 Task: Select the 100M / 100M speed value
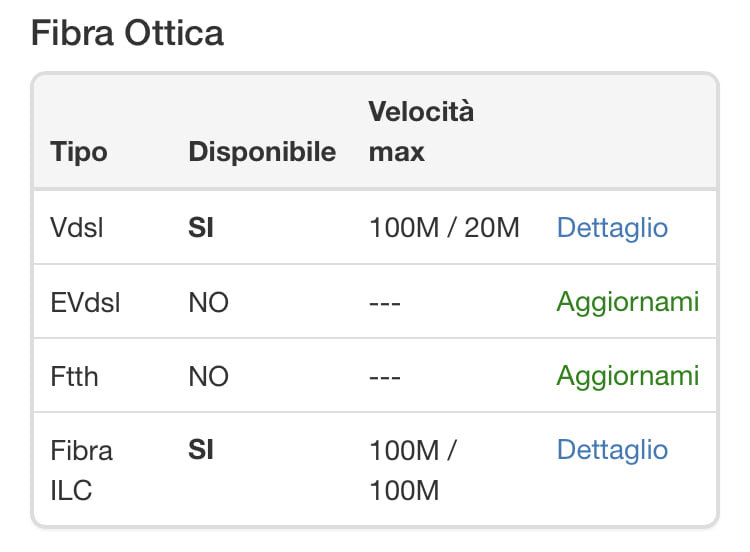coord(413,470)
